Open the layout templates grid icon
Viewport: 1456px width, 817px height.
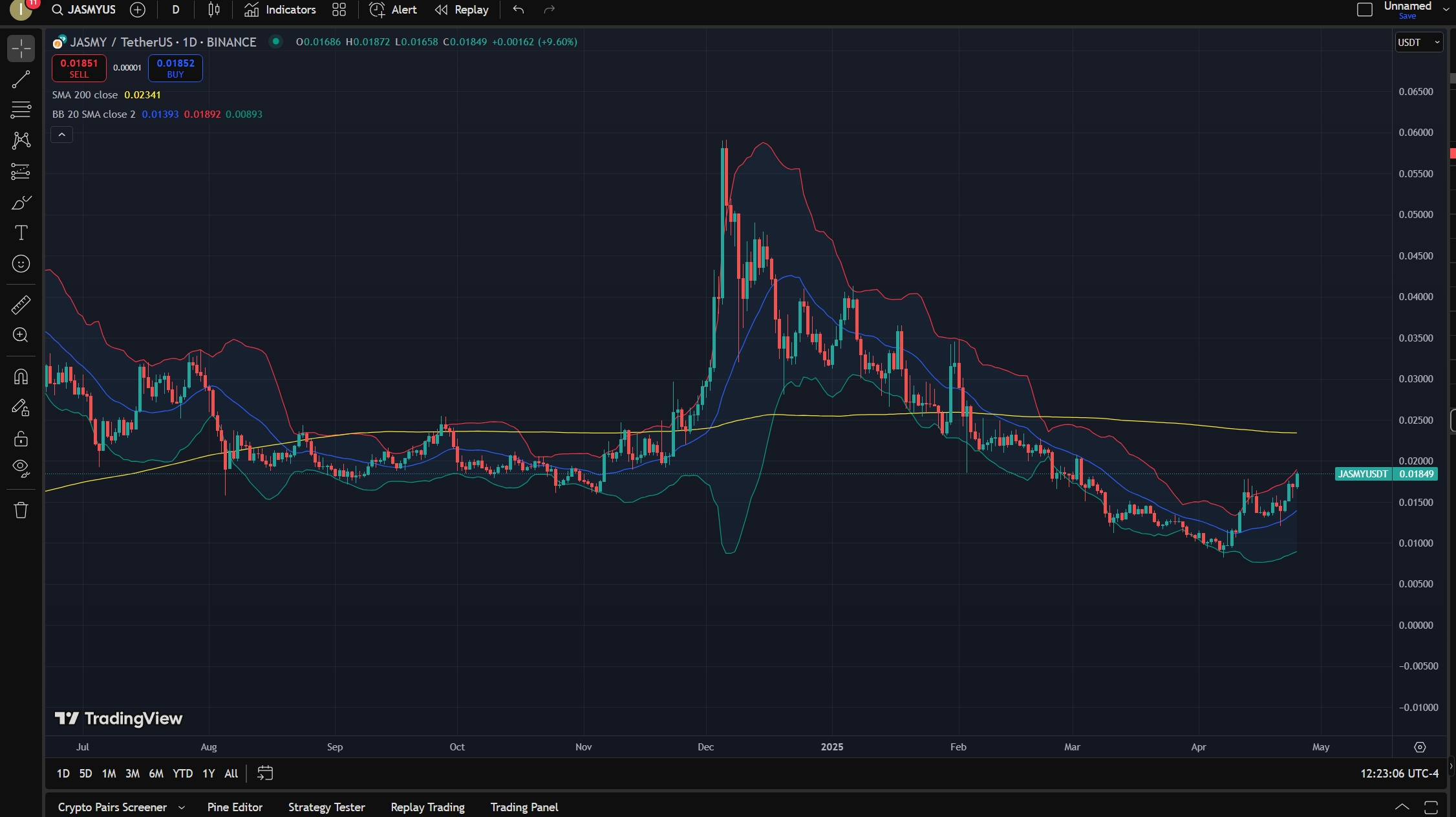339,10
